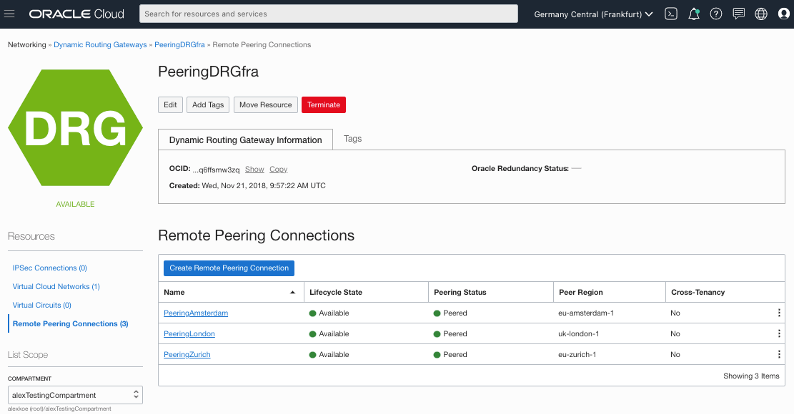This screenshot has height=414, width=794.
Task: Open the alexTestingCompartment compartment selector
Action: coord(75,395)
